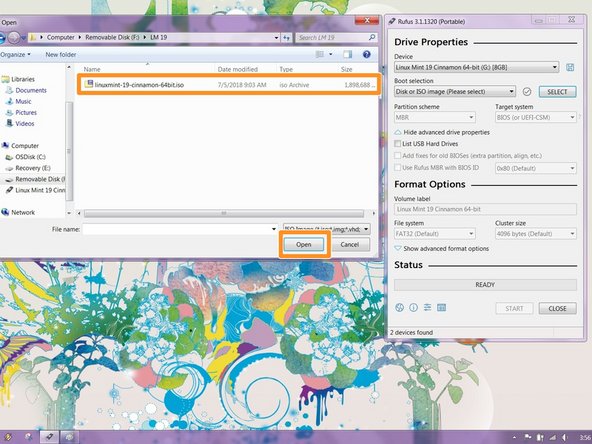This screenshot has height=444, width=592.
Task: Open Rufus about info icon
Action: pos(413,308)
